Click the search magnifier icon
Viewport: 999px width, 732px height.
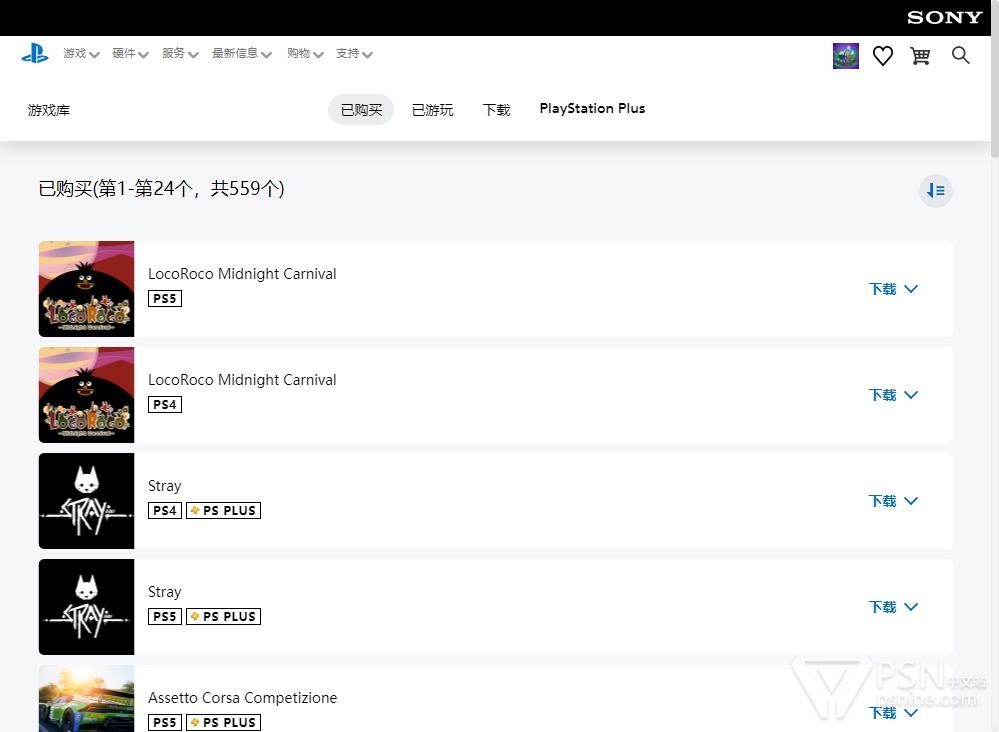[960, 55]
